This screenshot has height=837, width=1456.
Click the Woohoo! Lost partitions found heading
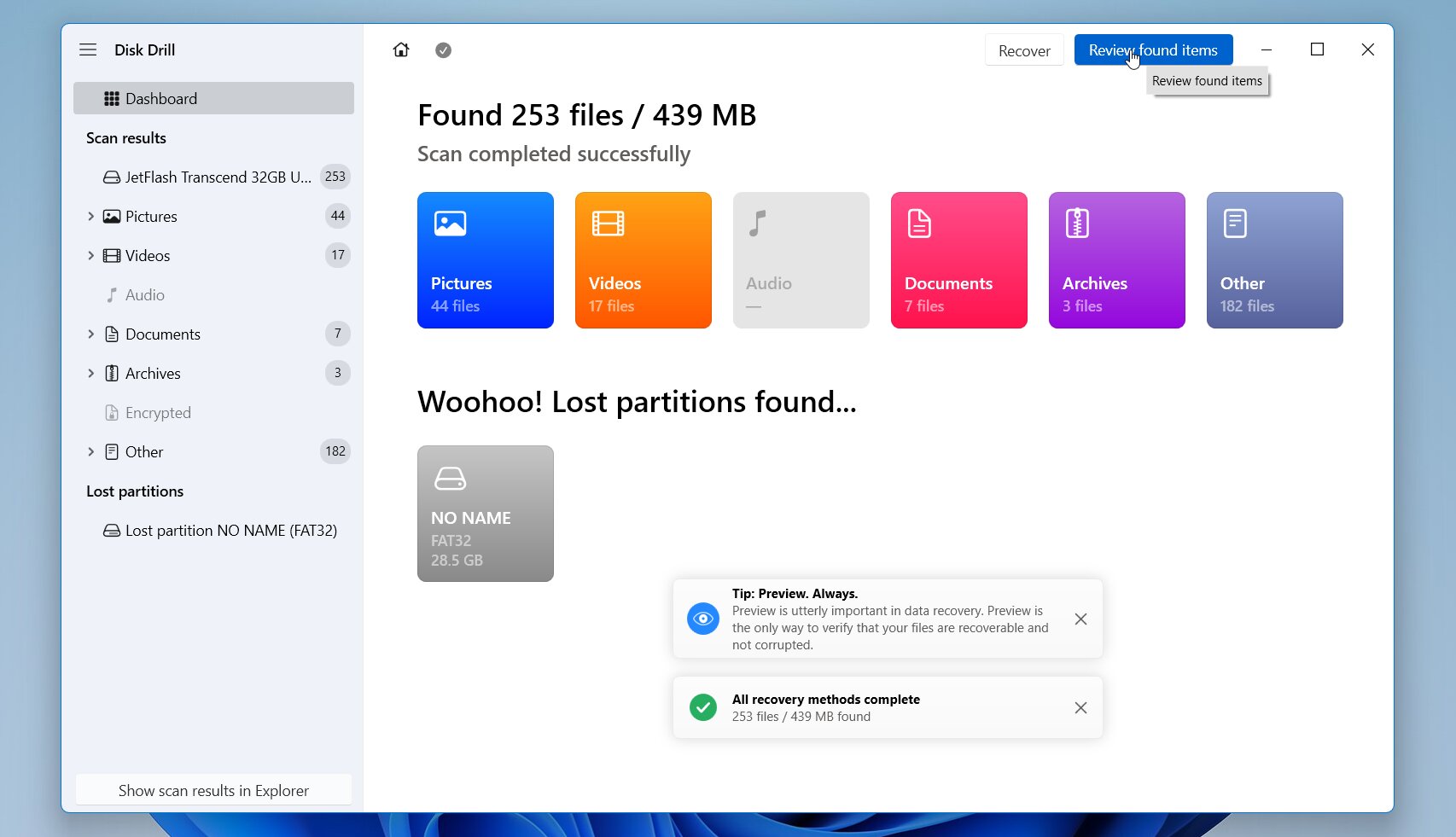[x=637, y=402]
